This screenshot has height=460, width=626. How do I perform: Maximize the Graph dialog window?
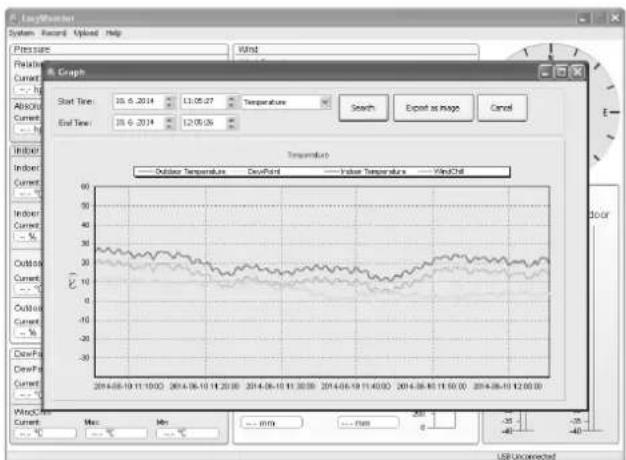(561, 72)
